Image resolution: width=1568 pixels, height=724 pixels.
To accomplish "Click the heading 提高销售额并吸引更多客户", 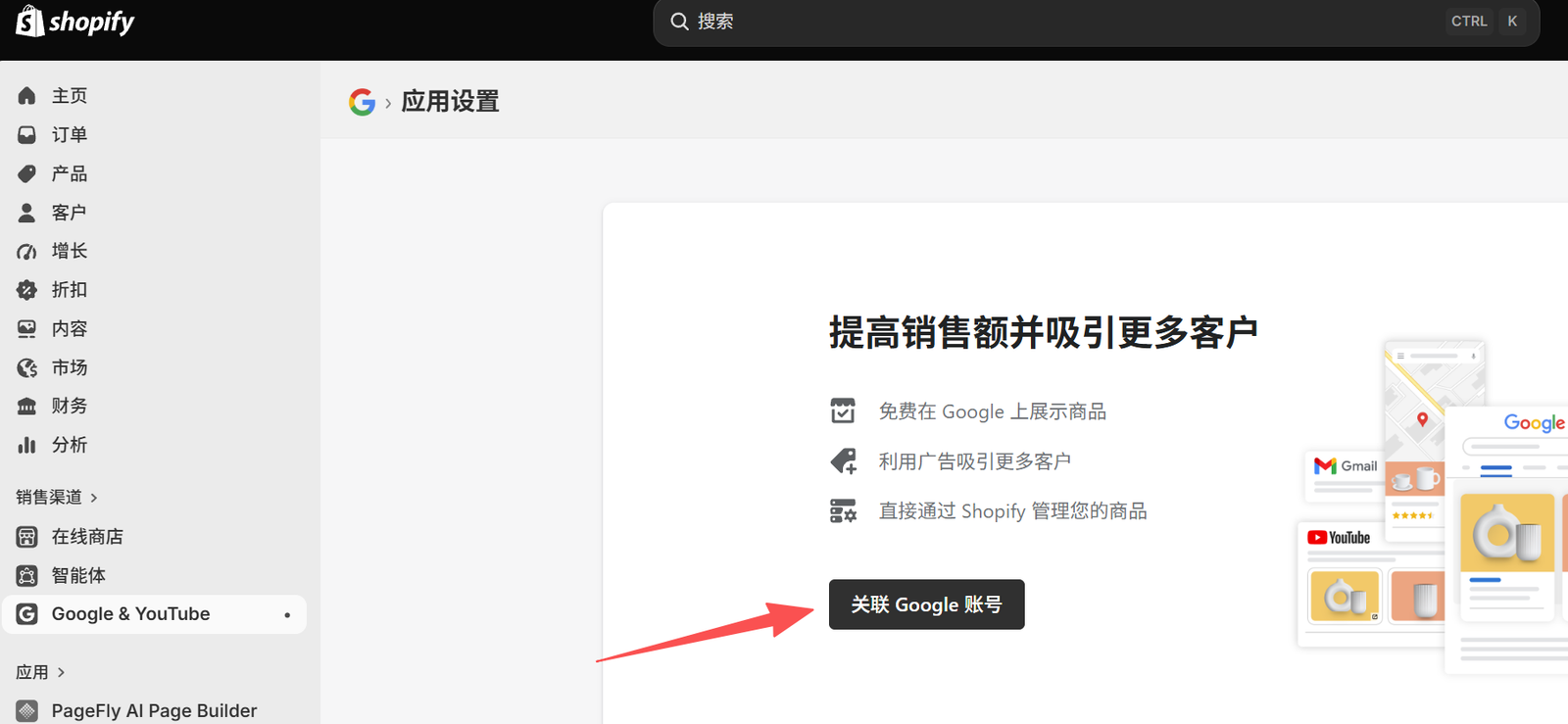I will 1044,333.
